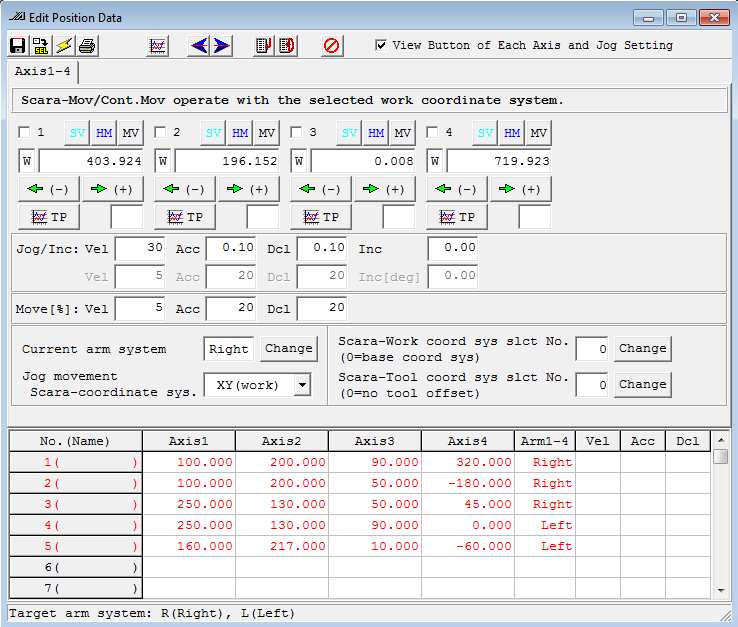Image resolution: width=738 pixels, height=627 pixels.
Task: Click the second red document toolbar icon
Action: pos(287,46)
